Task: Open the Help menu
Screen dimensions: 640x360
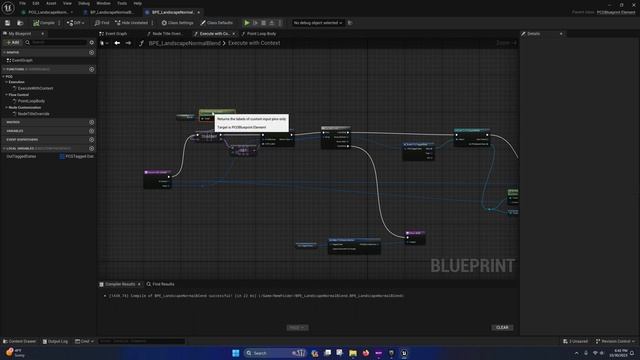Action: point(138,3)
